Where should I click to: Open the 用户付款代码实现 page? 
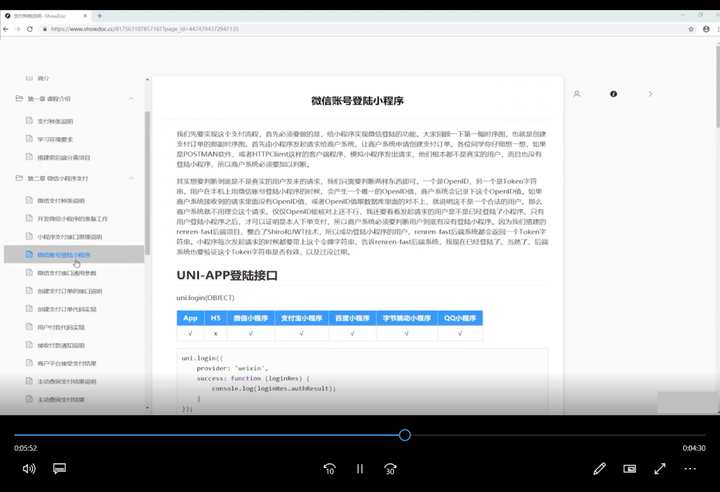61,328
